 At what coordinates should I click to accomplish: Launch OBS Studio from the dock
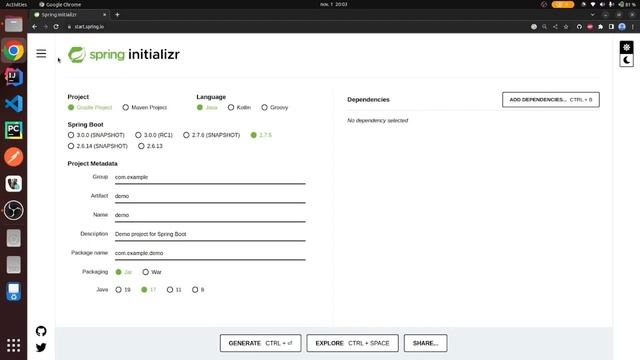coord(13,211)
